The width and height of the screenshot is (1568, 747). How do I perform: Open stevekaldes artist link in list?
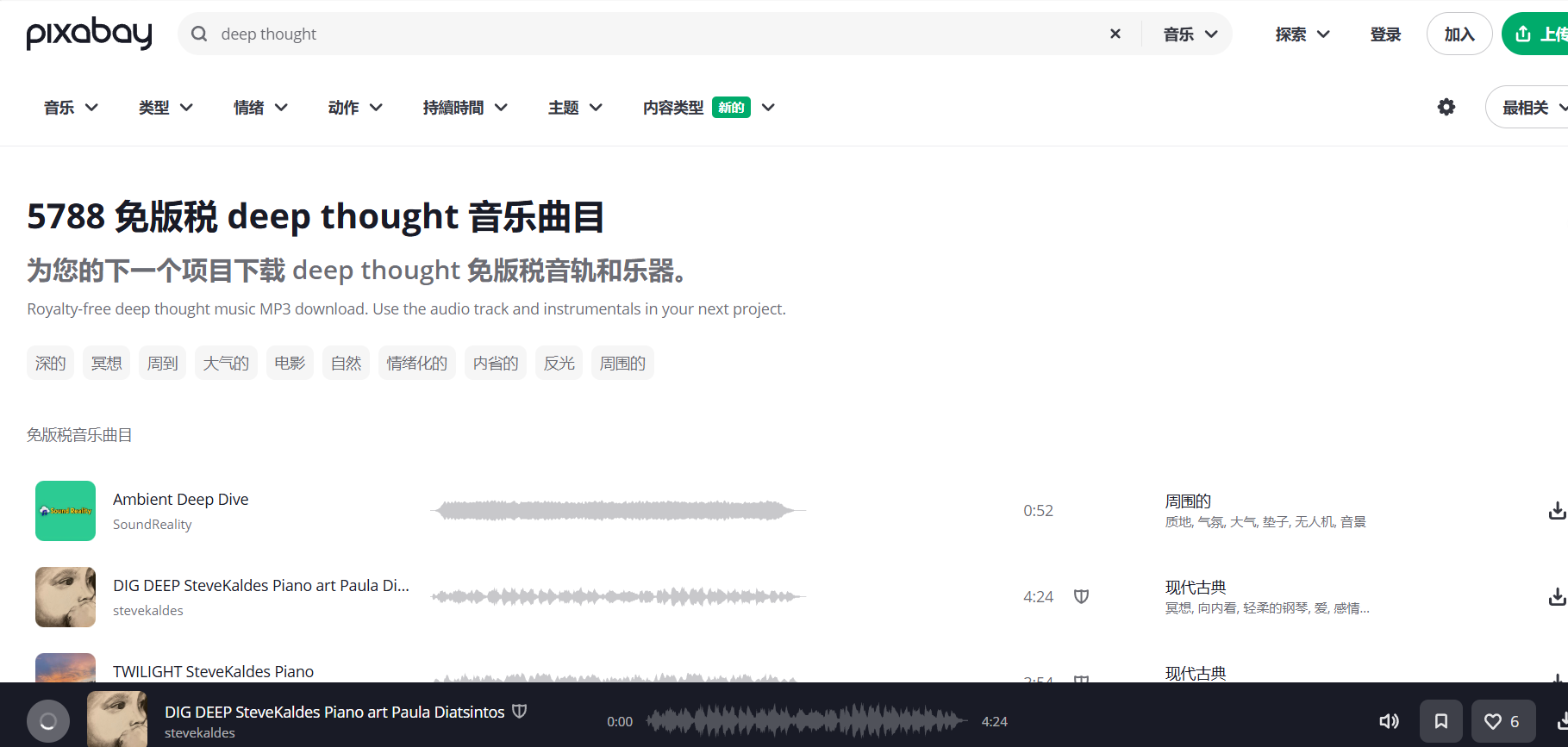click(x=148, y=610)
